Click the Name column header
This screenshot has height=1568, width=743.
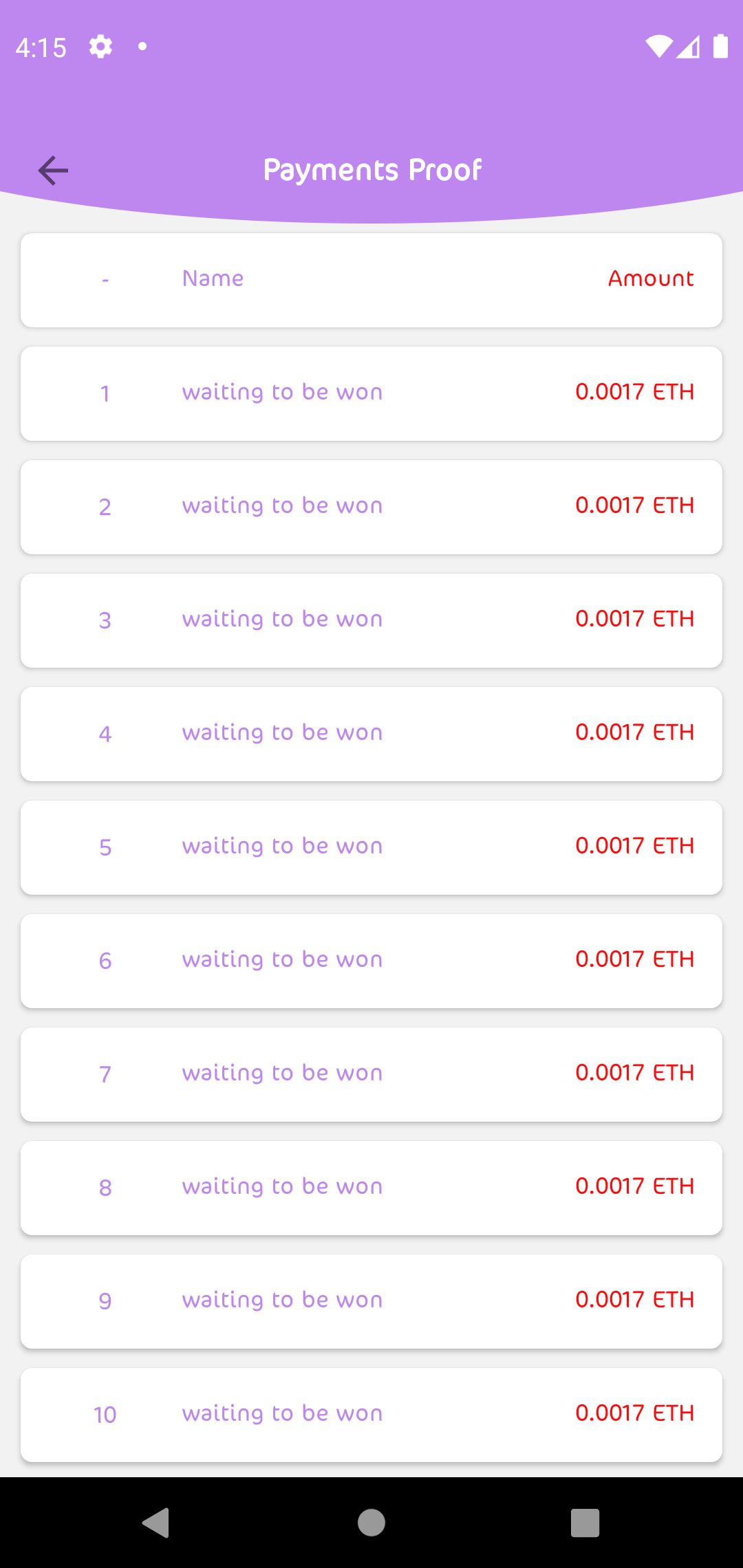click(213, 279)
